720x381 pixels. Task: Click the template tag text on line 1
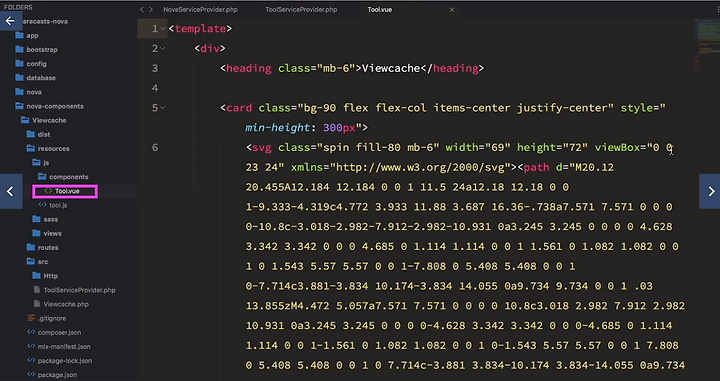pyautogui.click(x=201, y=29)
